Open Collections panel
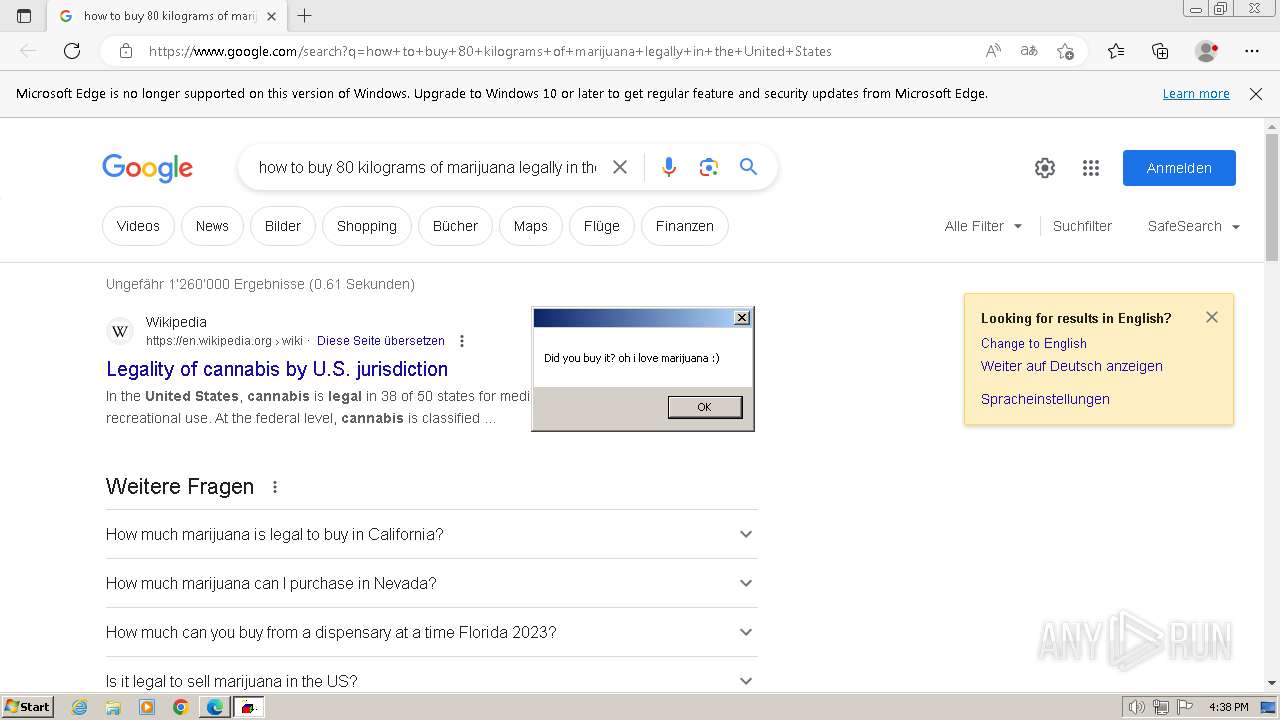This screenshot has height=720, width=1280. (1160, 51)
